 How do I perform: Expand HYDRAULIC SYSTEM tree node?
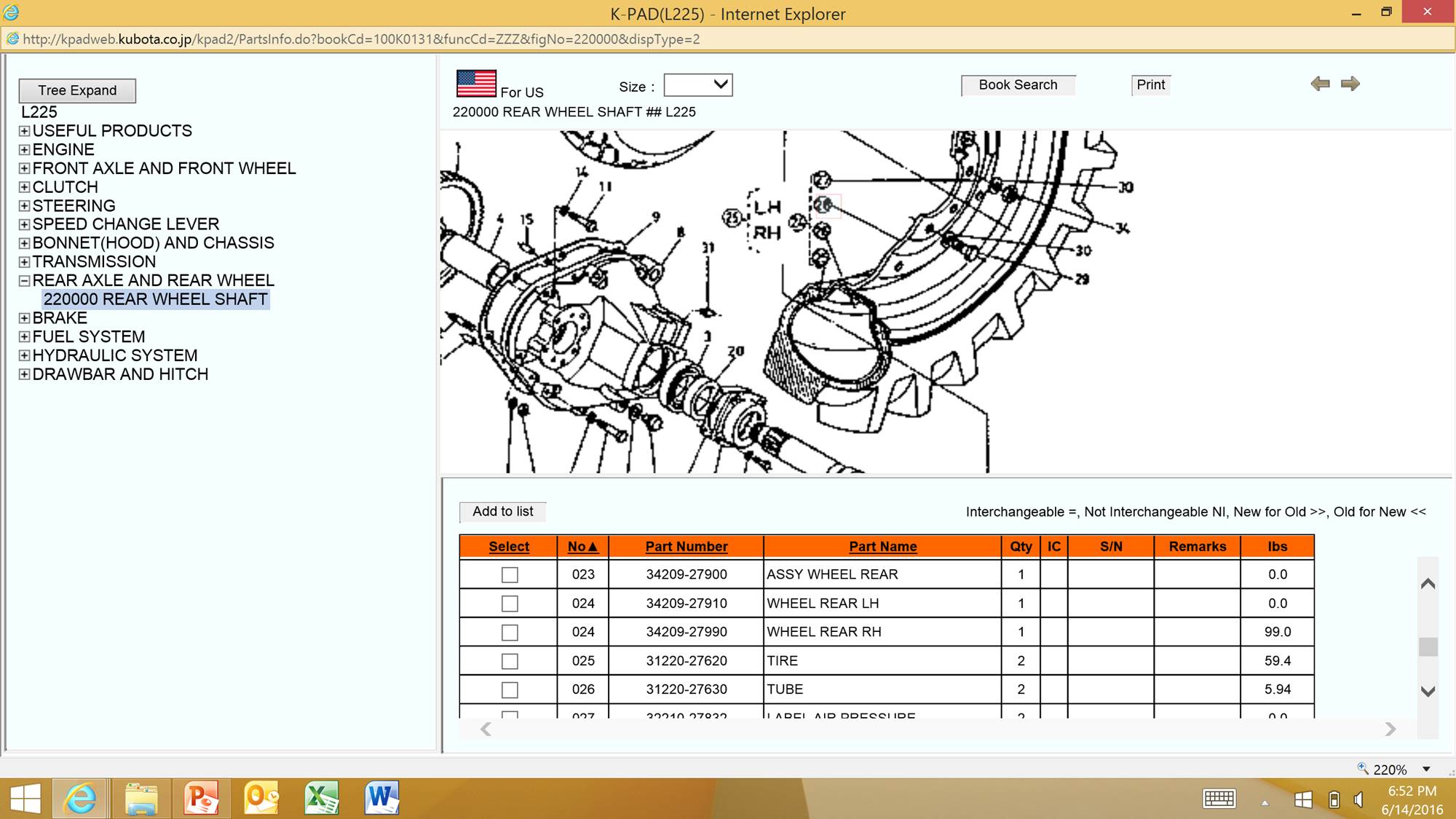click(24, 355)
